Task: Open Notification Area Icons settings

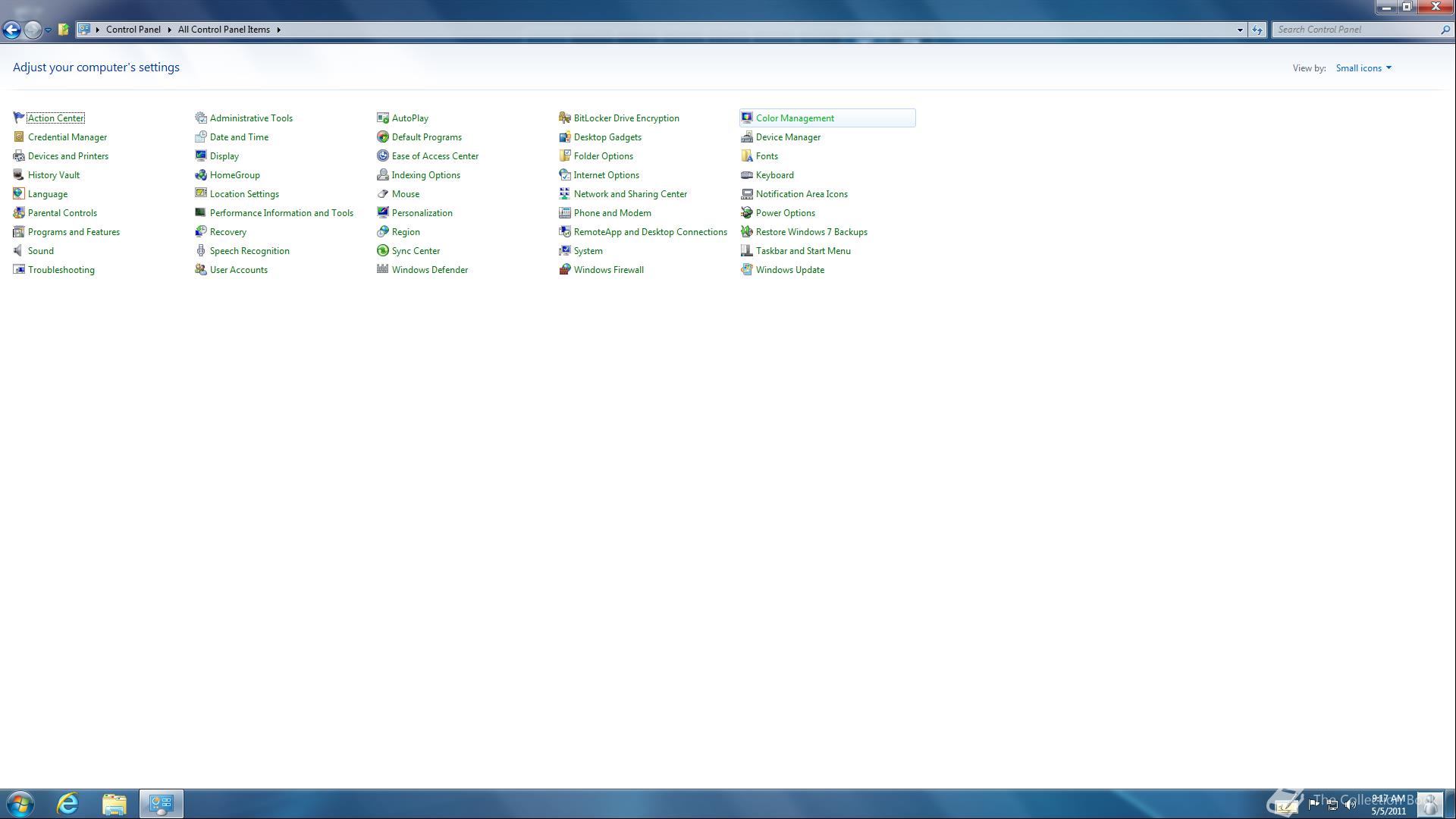Action: [802, 194]
